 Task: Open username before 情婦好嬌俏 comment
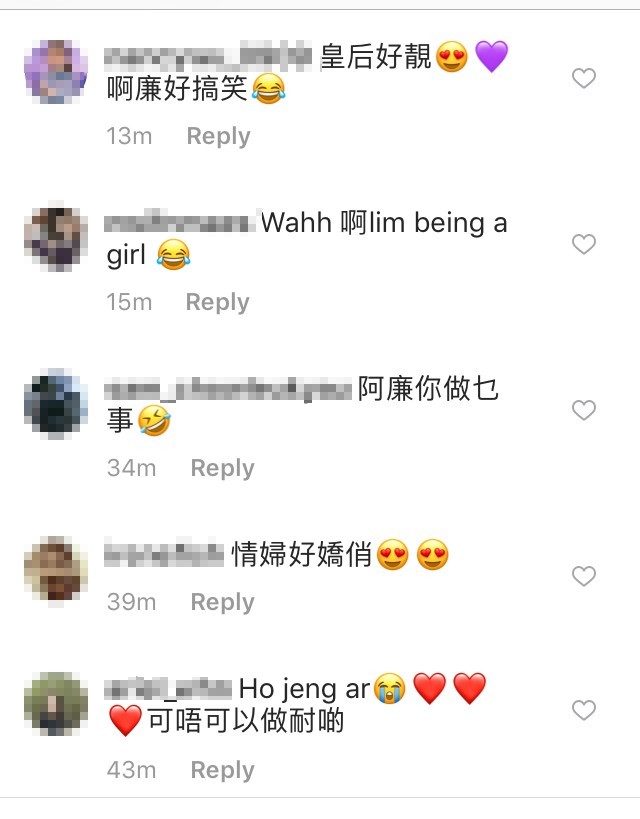point(164,554)
